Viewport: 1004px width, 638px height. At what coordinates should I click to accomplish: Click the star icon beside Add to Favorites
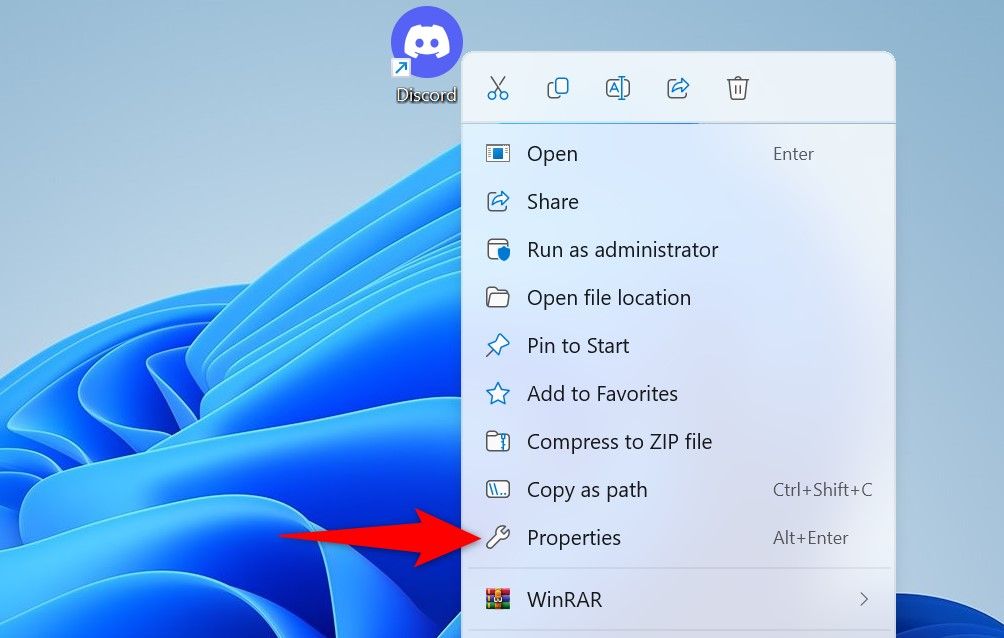click(x=501, y=393)
